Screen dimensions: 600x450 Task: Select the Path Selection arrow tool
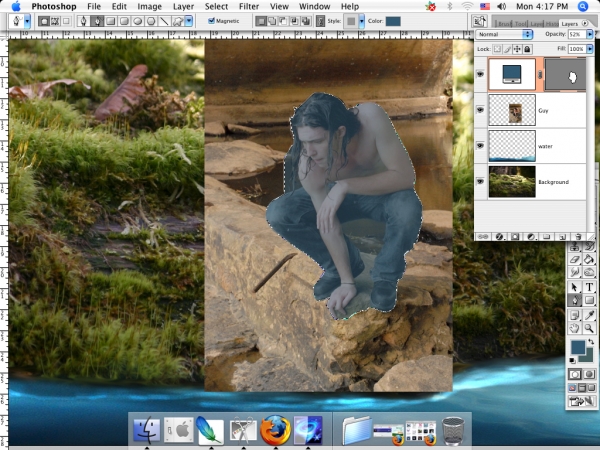click(574, 287)
